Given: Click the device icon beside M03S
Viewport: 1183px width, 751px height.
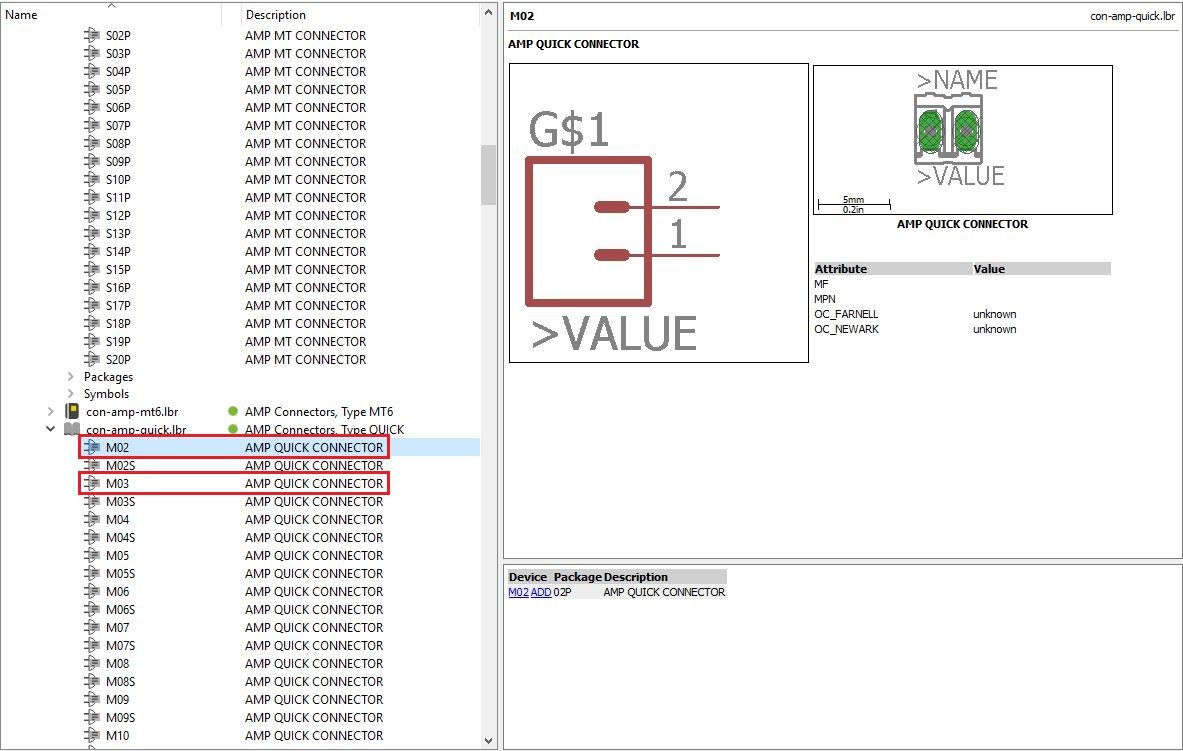Looking at the screenshot, I should [92, 501].
